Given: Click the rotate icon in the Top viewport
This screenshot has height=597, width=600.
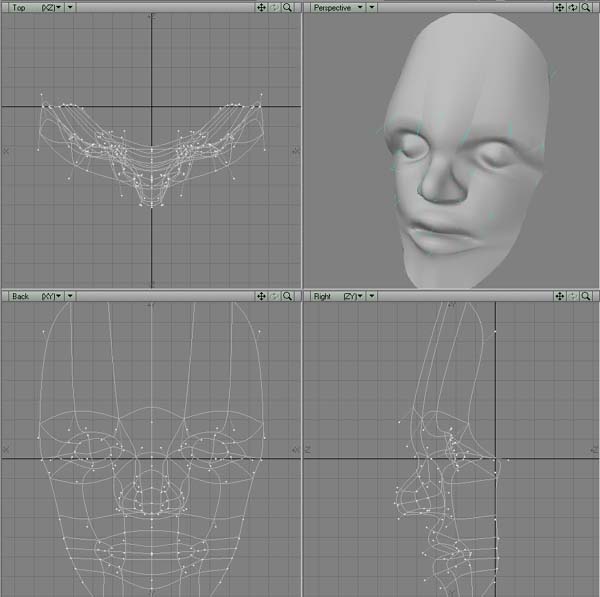Looking at the screenshot, I should [274, 7].
